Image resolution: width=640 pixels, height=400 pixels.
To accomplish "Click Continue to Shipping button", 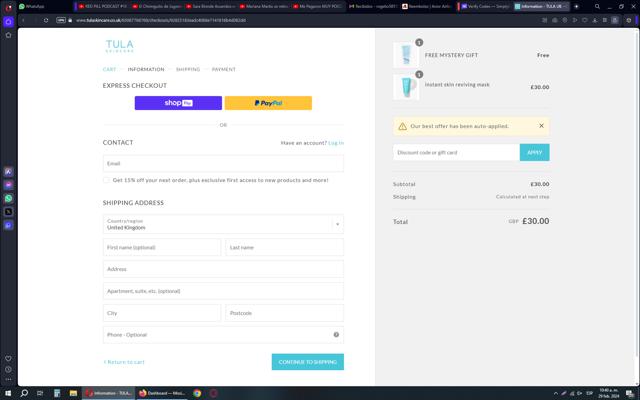I will pos(308,362).
